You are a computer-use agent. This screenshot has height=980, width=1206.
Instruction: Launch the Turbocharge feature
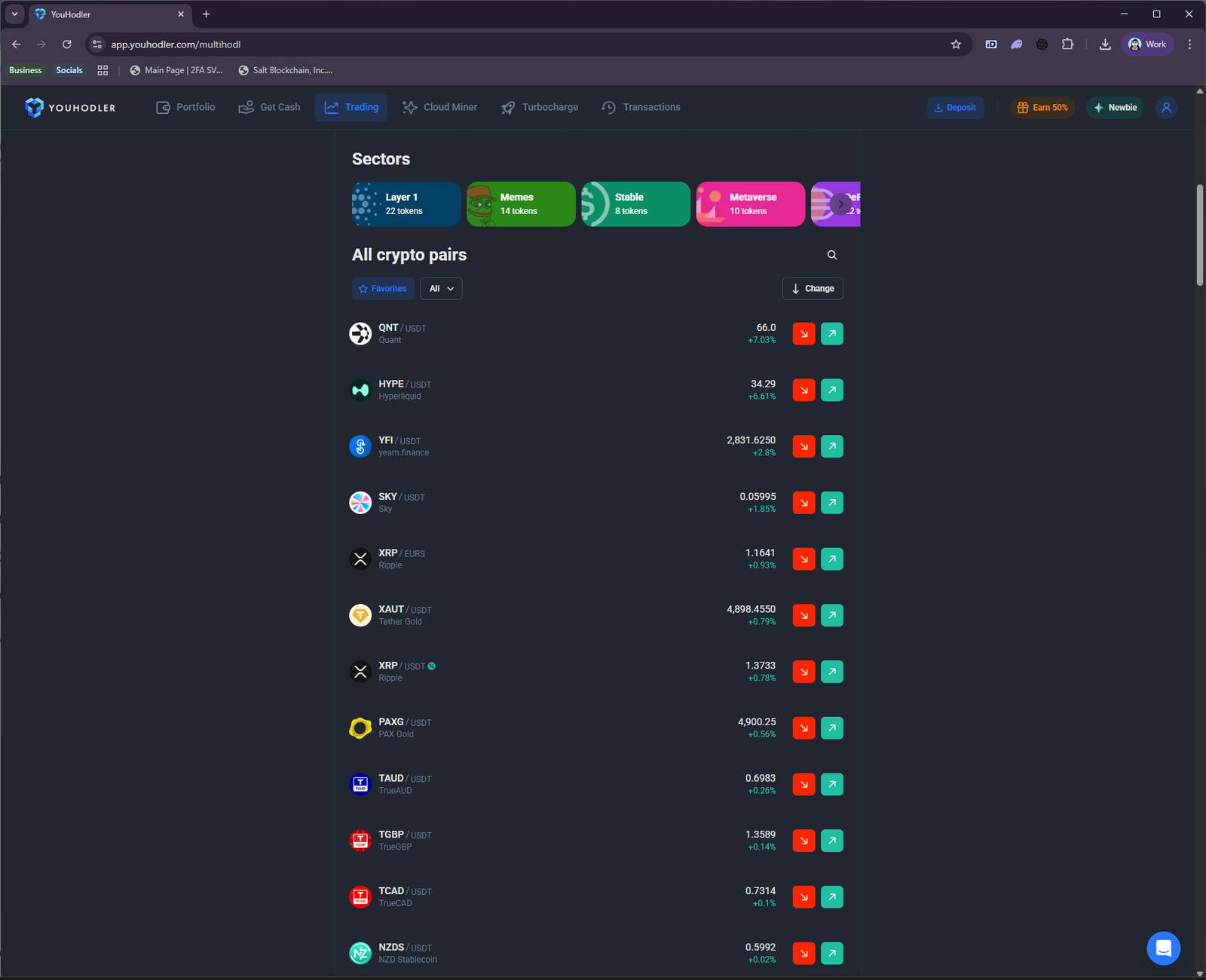point(539,107)
